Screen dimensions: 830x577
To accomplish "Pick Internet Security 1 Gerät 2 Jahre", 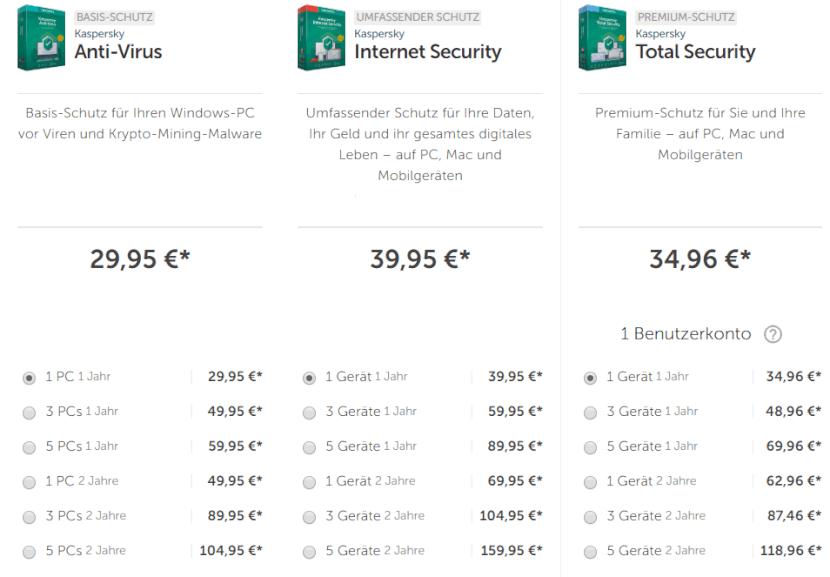I will [309, 482].
